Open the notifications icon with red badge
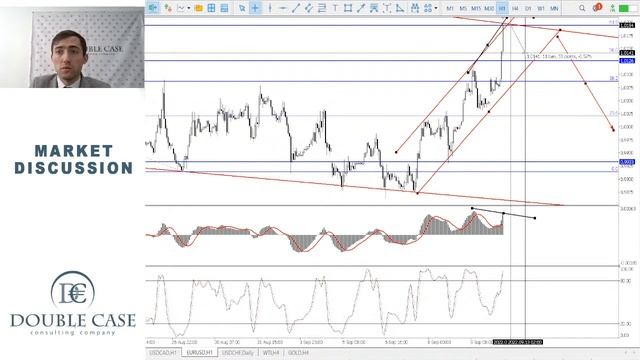This screenshot has height=360, width=640. 598,7
